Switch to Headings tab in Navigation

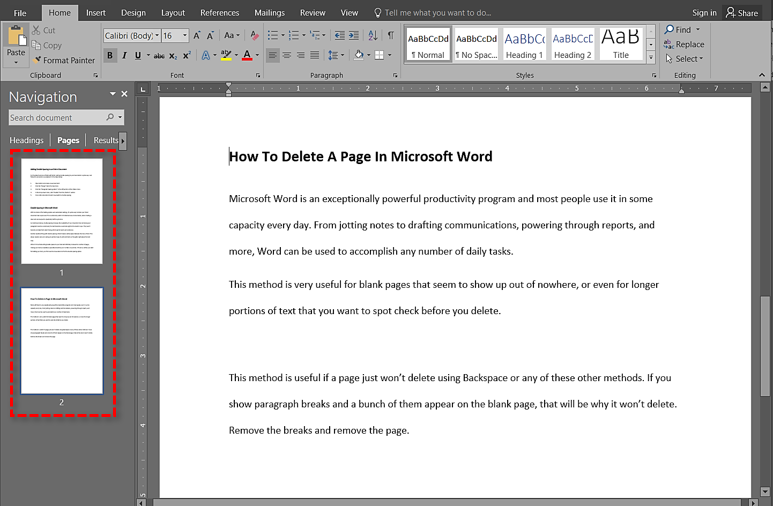(x=26, y=141)
